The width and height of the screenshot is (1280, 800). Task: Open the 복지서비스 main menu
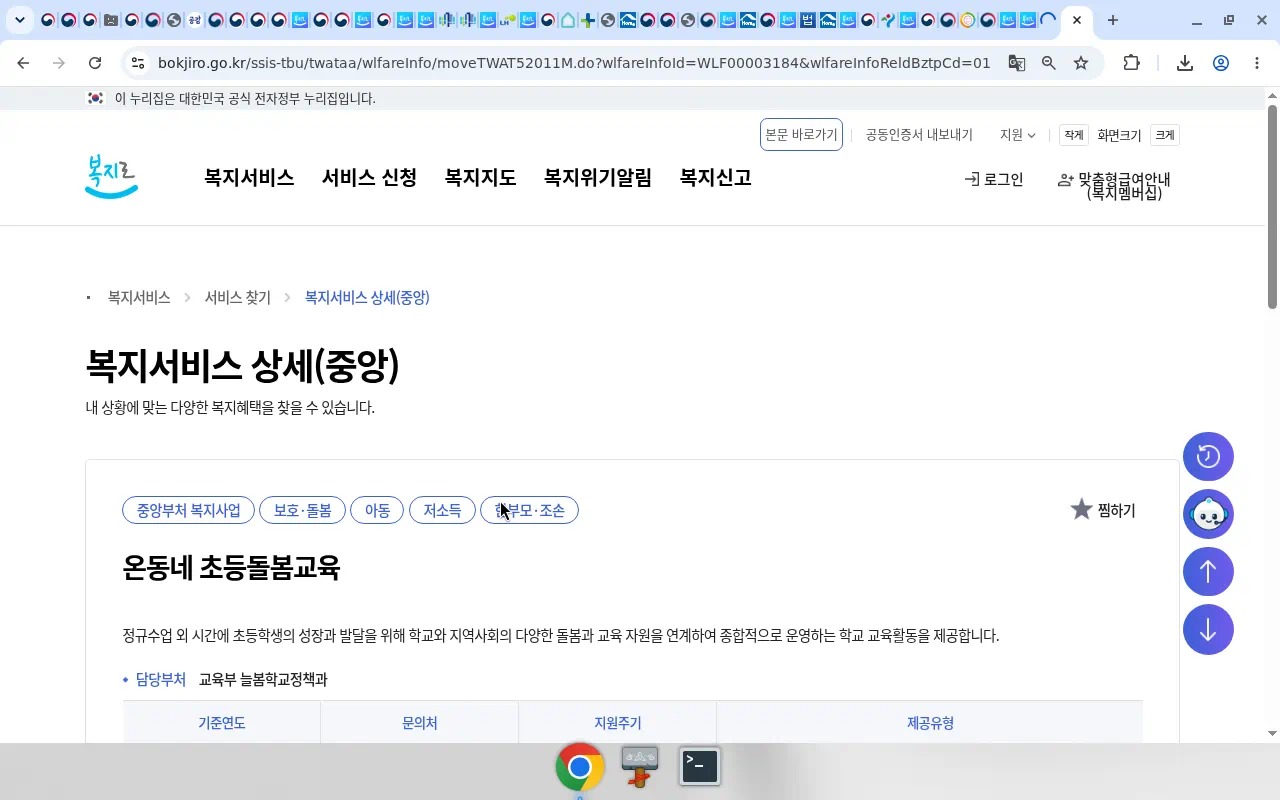point(249,178)
